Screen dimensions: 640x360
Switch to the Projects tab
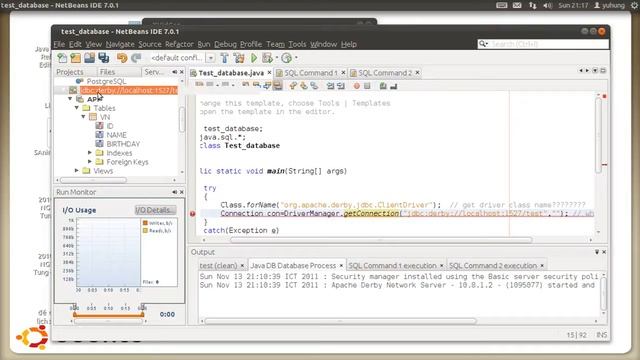pyautogui.click(x=70, y=72)
